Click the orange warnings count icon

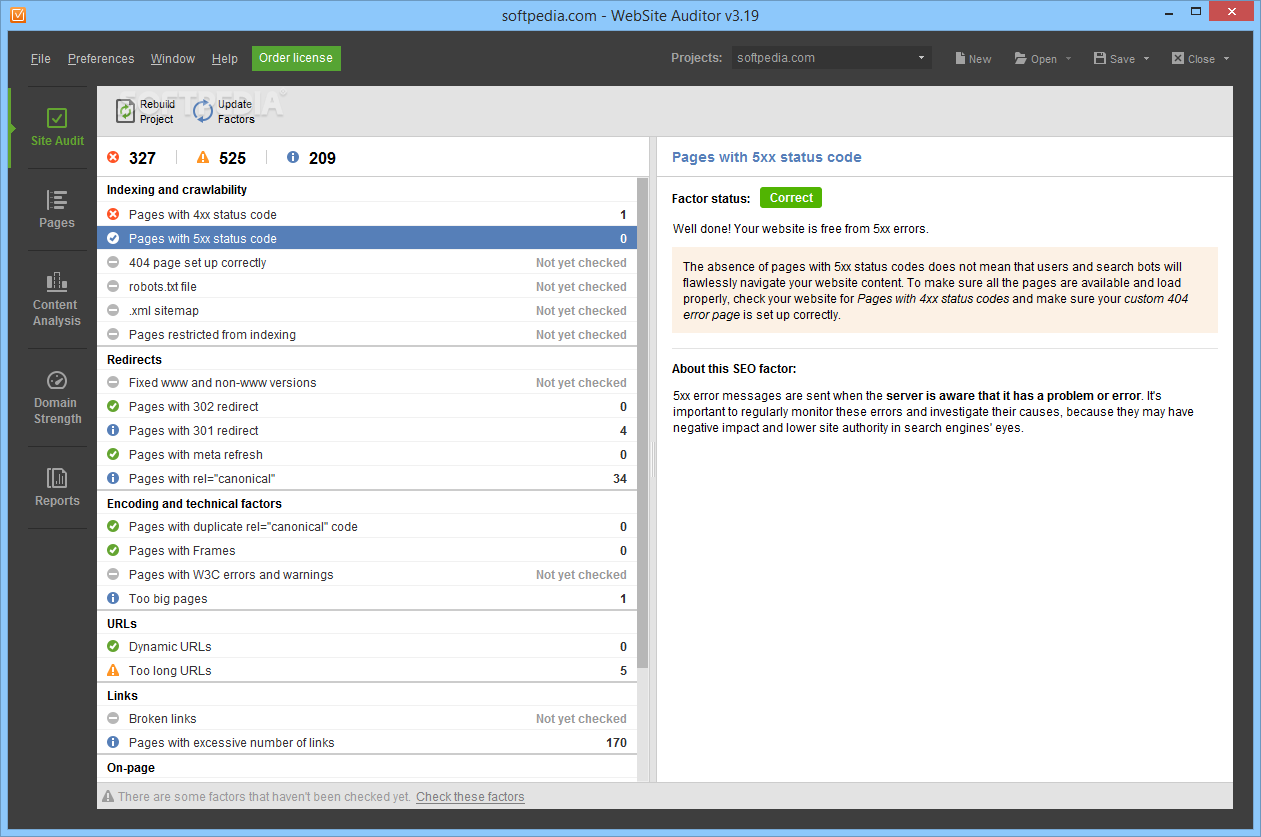[203, 157]
